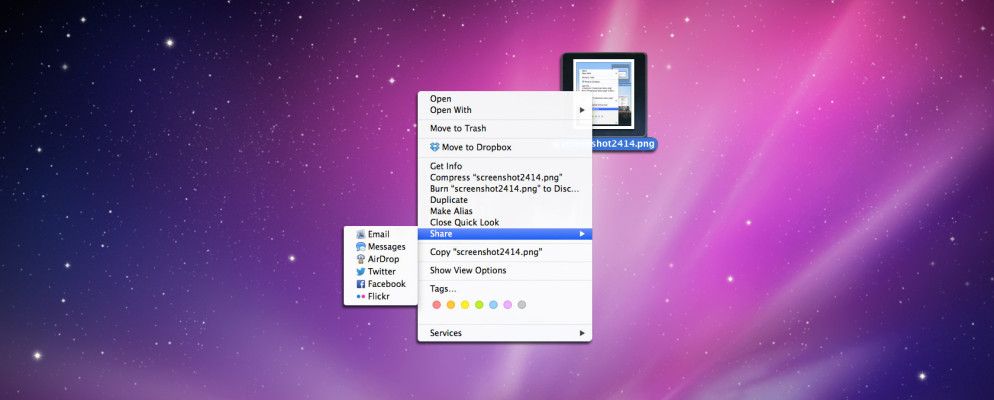Apply the orange tag color

click(x=451, y=305)
